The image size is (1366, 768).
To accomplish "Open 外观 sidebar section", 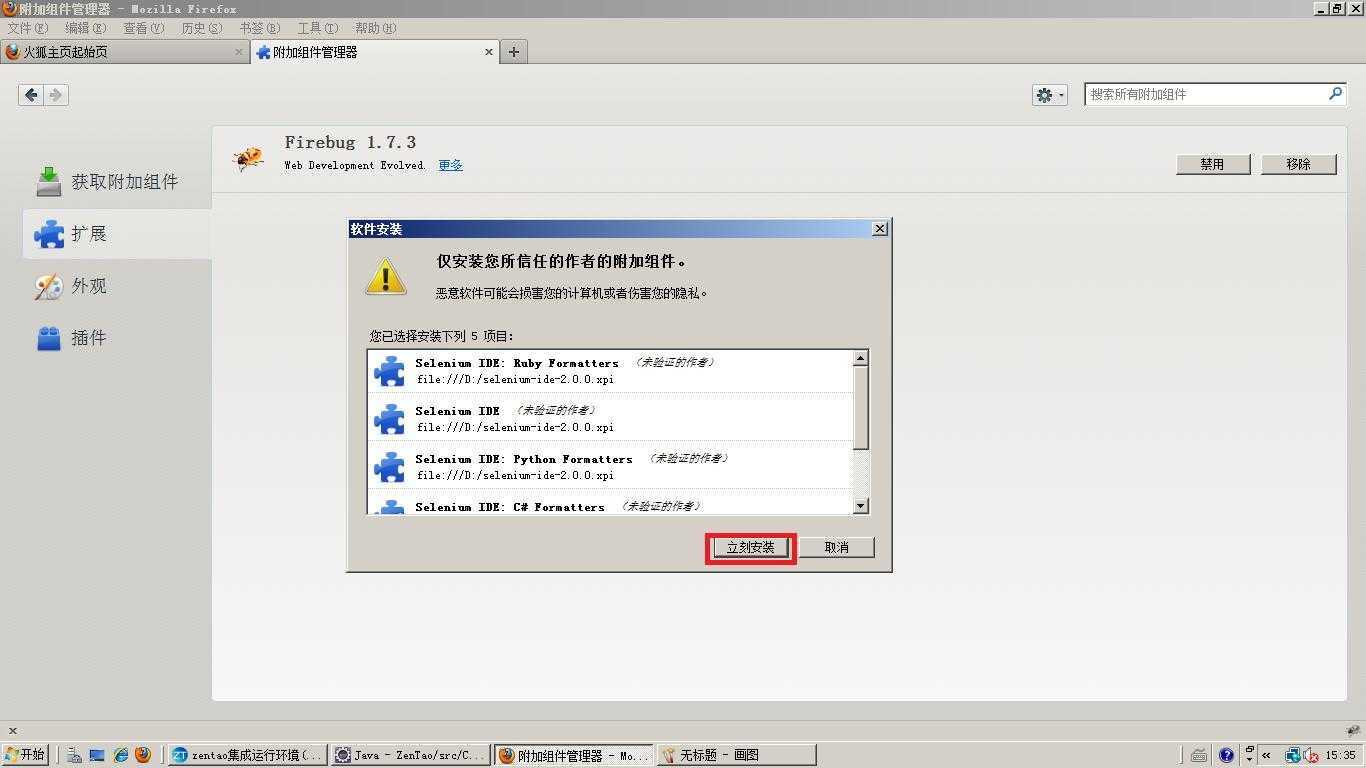I will pyautogui.click(x=117, y=286).
